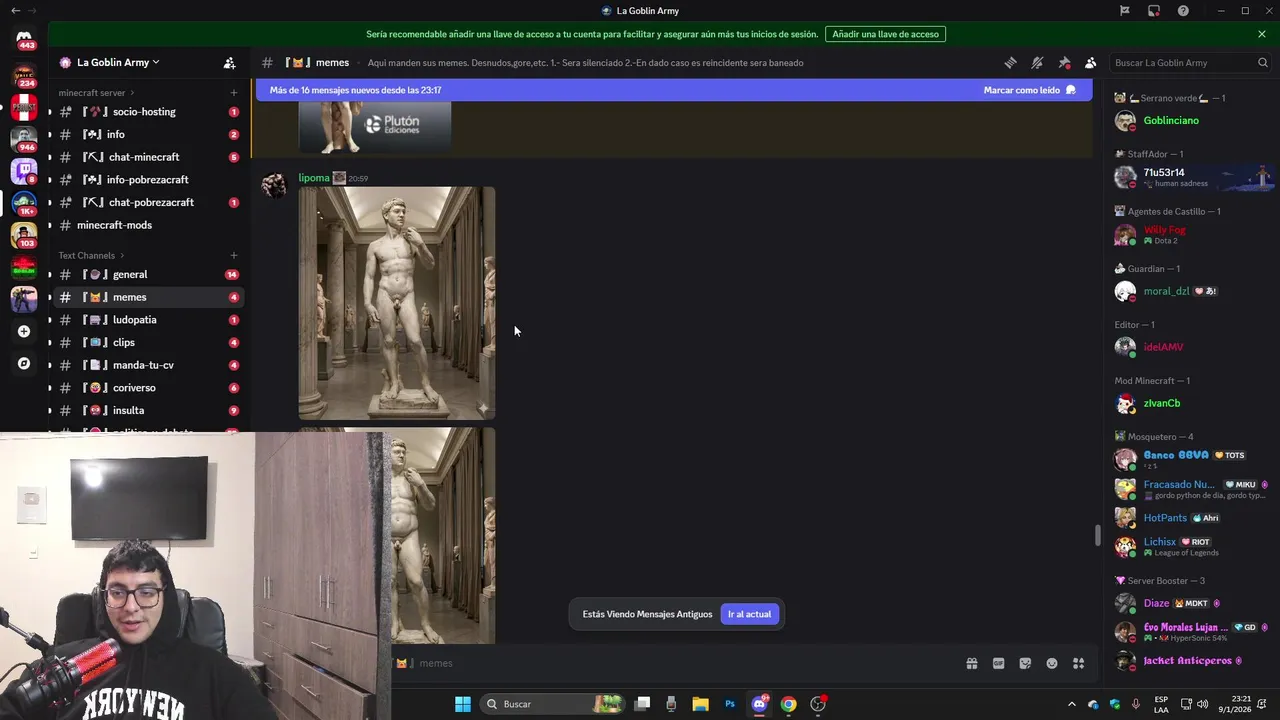Screen dimensions: 1280x720
Task: Select the memes channel in sidebar
Action: [148, 297]
